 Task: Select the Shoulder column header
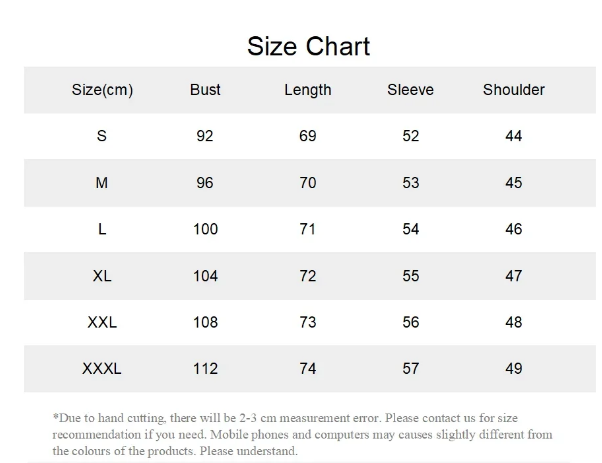click(x=513, y=90)
